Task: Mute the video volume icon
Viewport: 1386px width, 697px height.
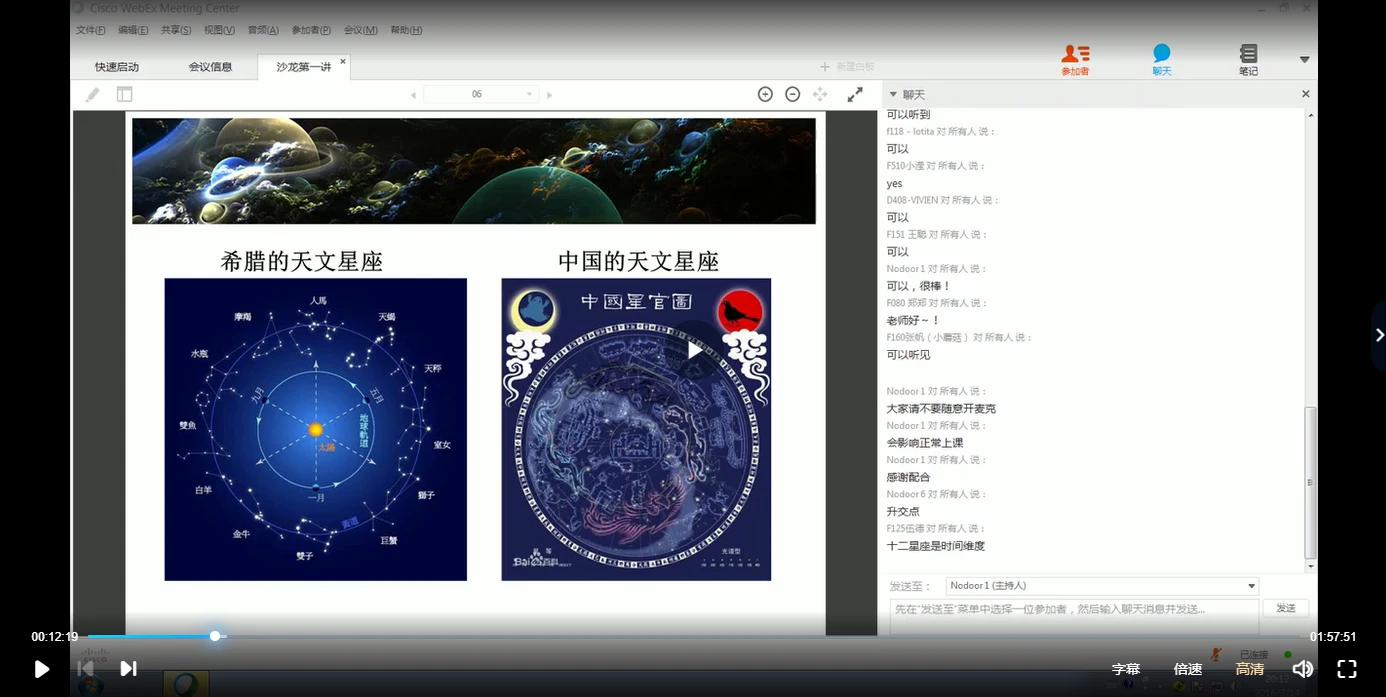Action: tap(1302, 669)
